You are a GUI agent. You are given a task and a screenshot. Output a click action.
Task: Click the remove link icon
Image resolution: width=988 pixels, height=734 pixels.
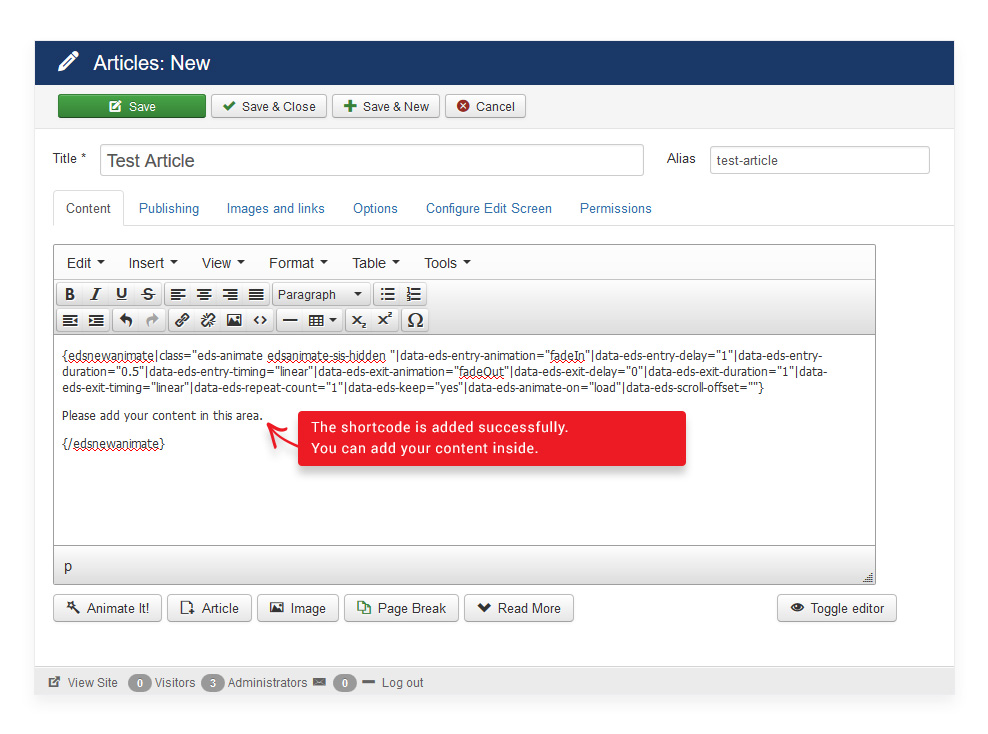(x=208, y=320)
